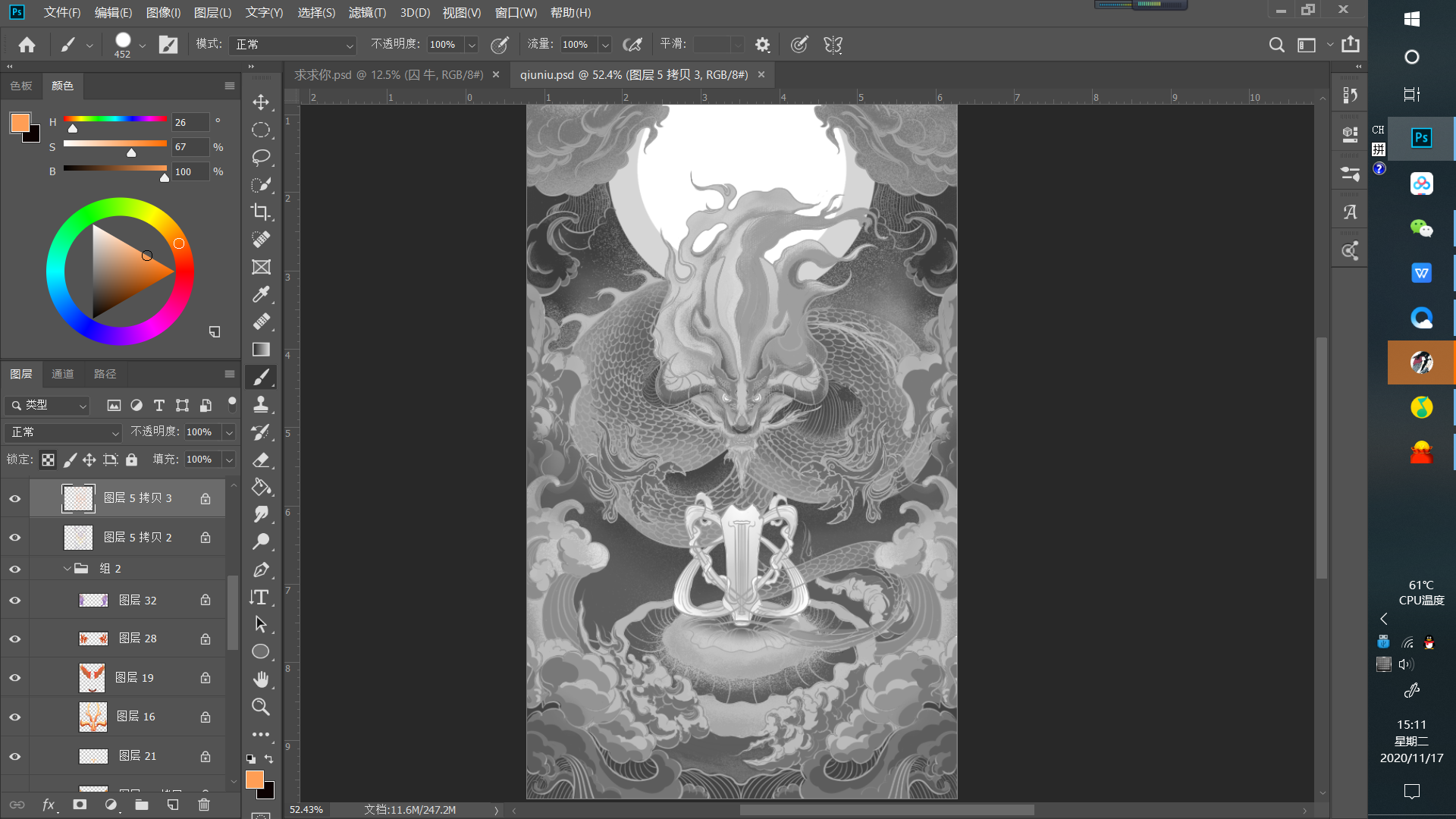Switch to the 色板 tab

(x=21, y=86)
